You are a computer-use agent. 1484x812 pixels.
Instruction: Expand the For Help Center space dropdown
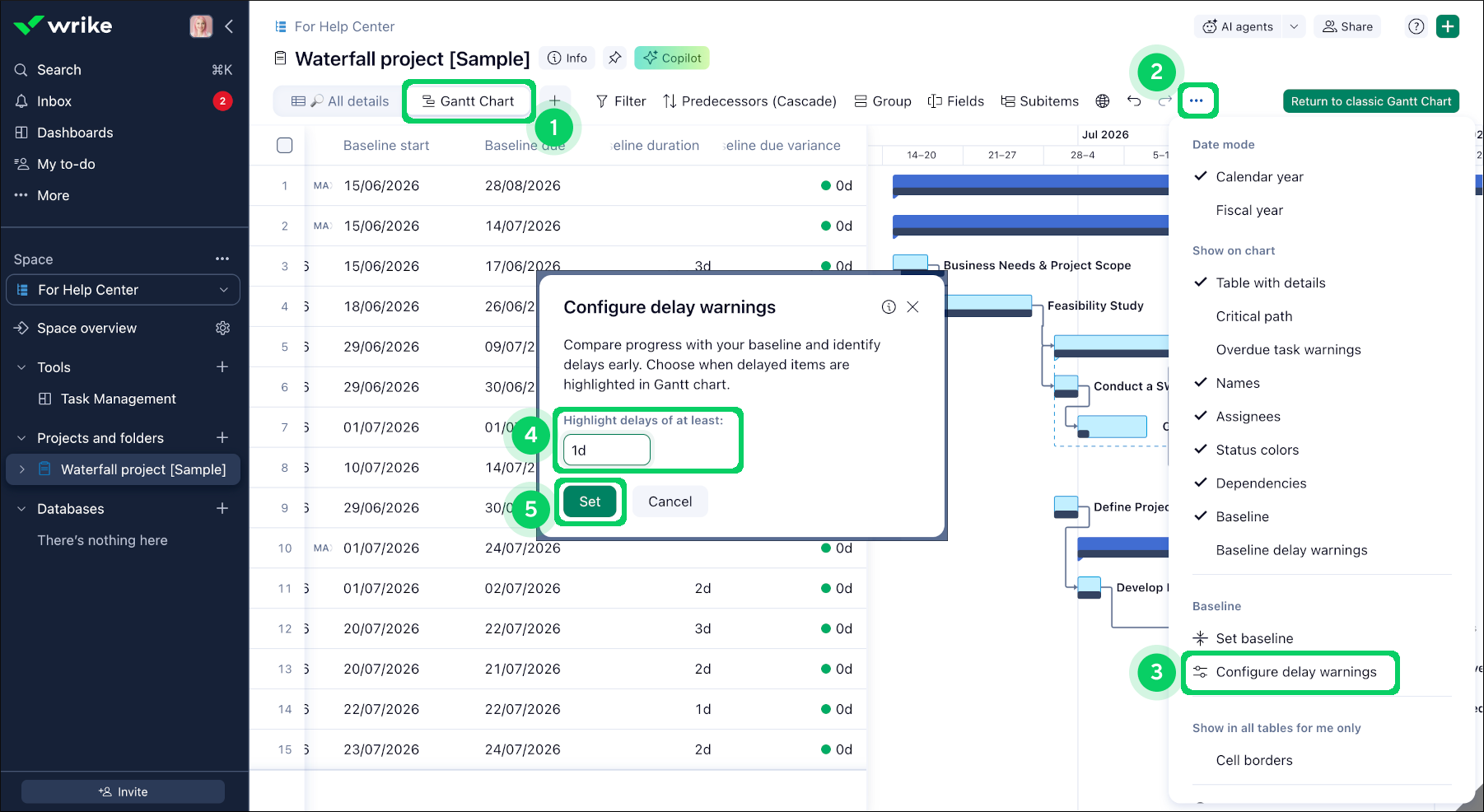tap(223, 290)
